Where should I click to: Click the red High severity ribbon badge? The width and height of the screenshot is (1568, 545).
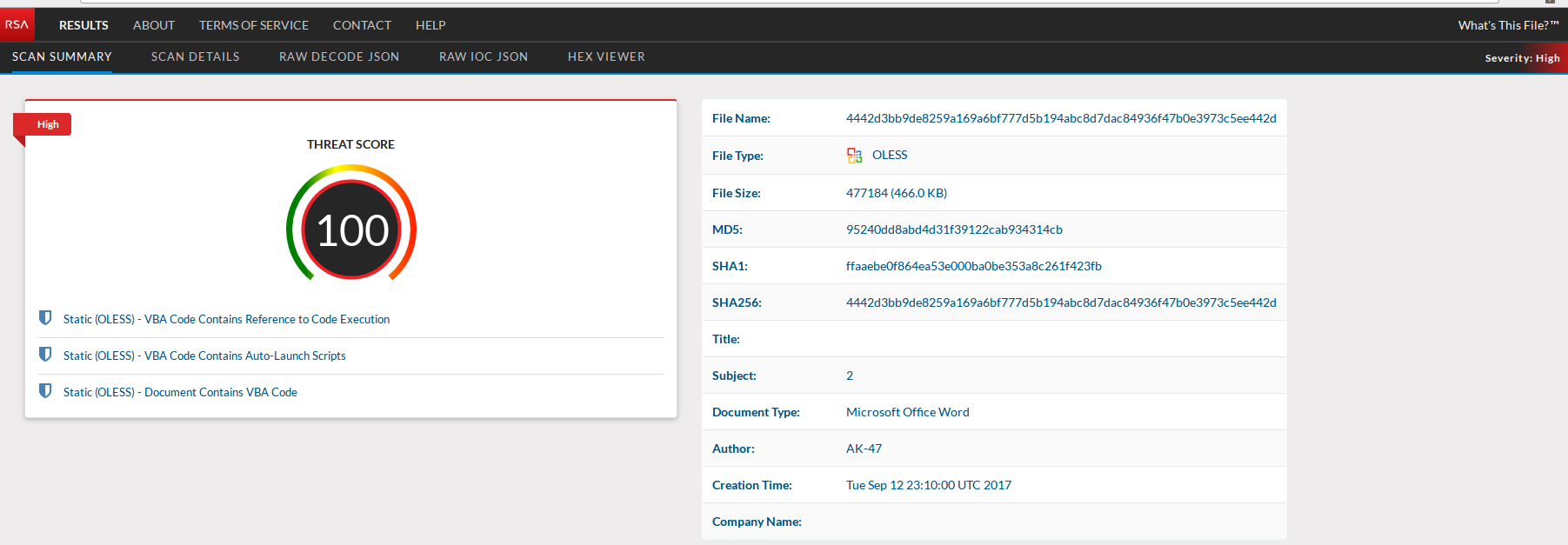[47, 124]
